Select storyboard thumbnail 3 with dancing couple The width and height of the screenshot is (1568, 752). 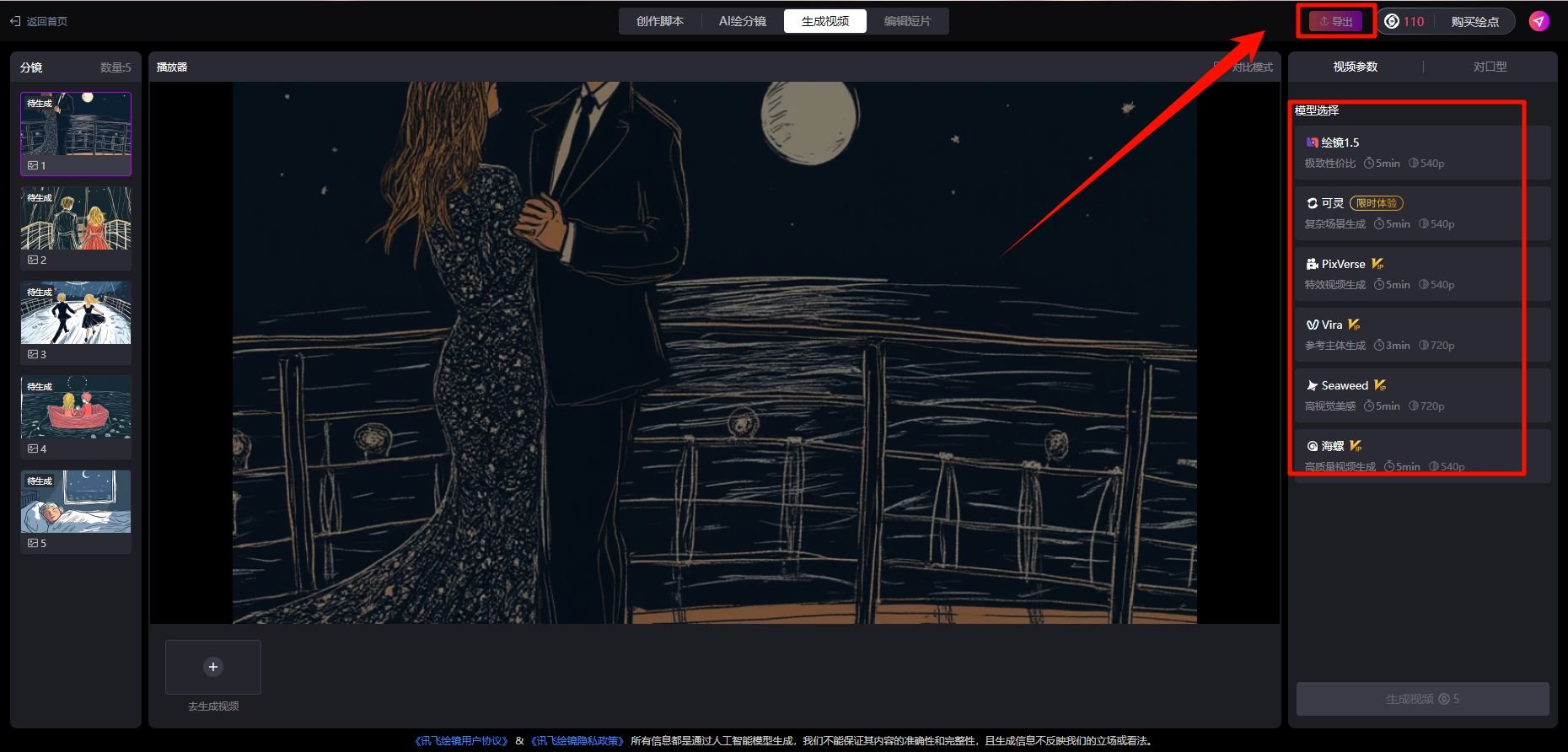tap(76, 314)
